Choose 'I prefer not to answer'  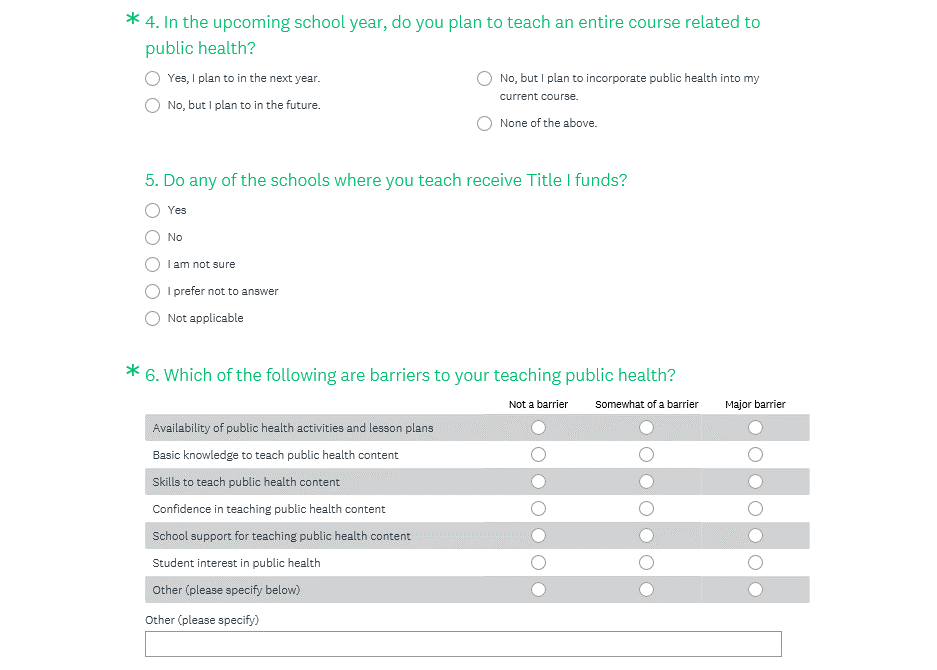click(x=152, y=291)
